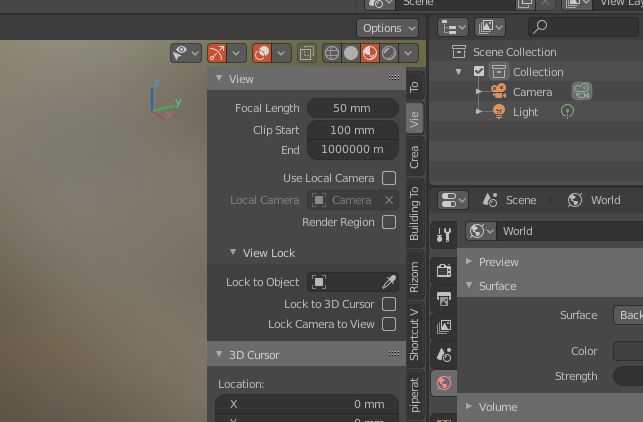The width and height of the screenshot is (643, 422).
Task: Click eyedropper for Lock to Object
Action: (x=389, y=282)
